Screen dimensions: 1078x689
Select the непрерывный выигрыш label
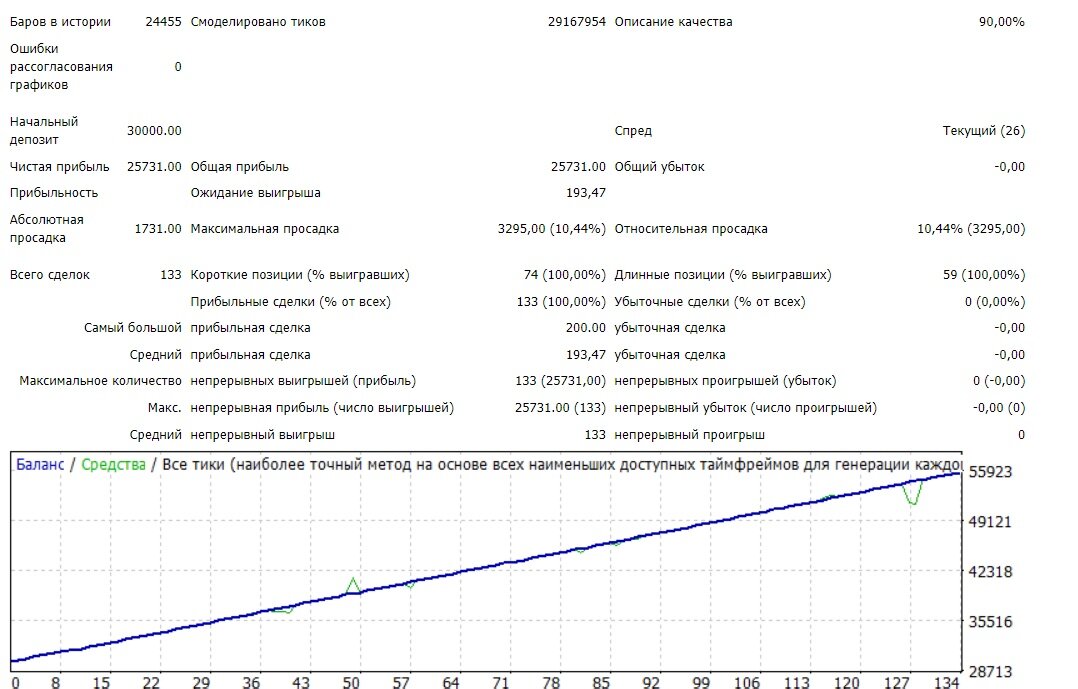[263, 435]
